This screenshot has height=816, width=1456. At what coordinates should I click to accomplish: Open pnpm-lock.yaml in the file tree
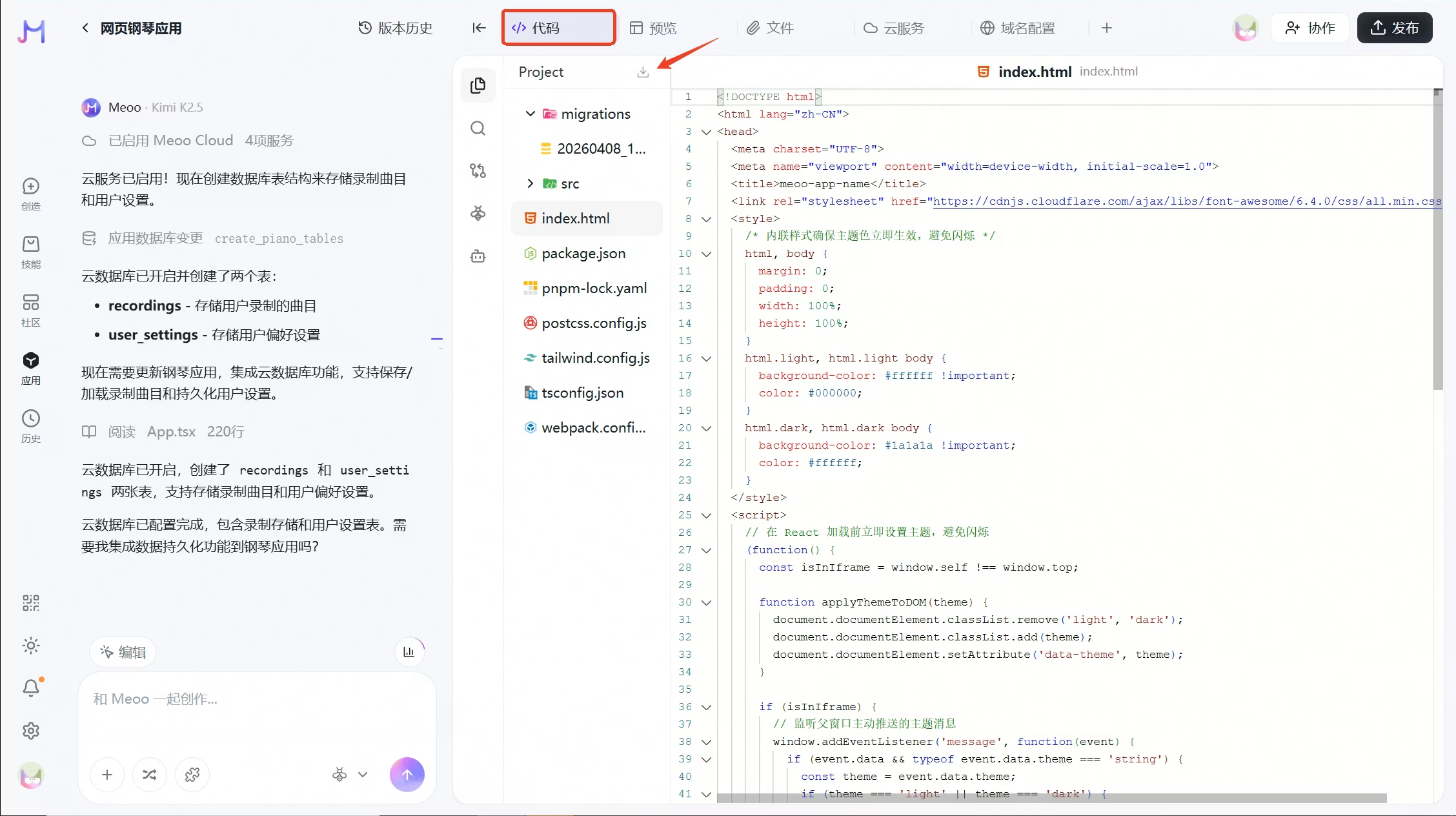(x=587, y=288)
